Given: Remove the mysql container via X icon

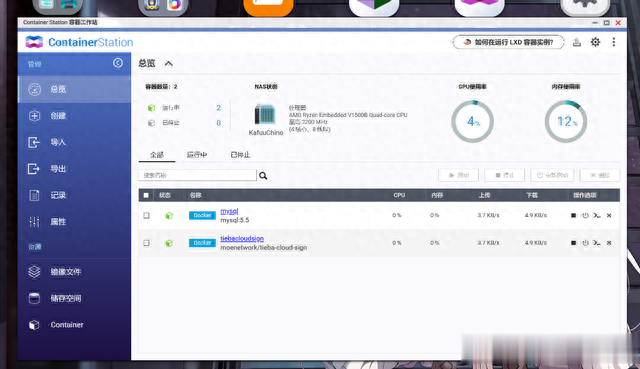Looking at the screenshot, I should (x=609, y=215).
